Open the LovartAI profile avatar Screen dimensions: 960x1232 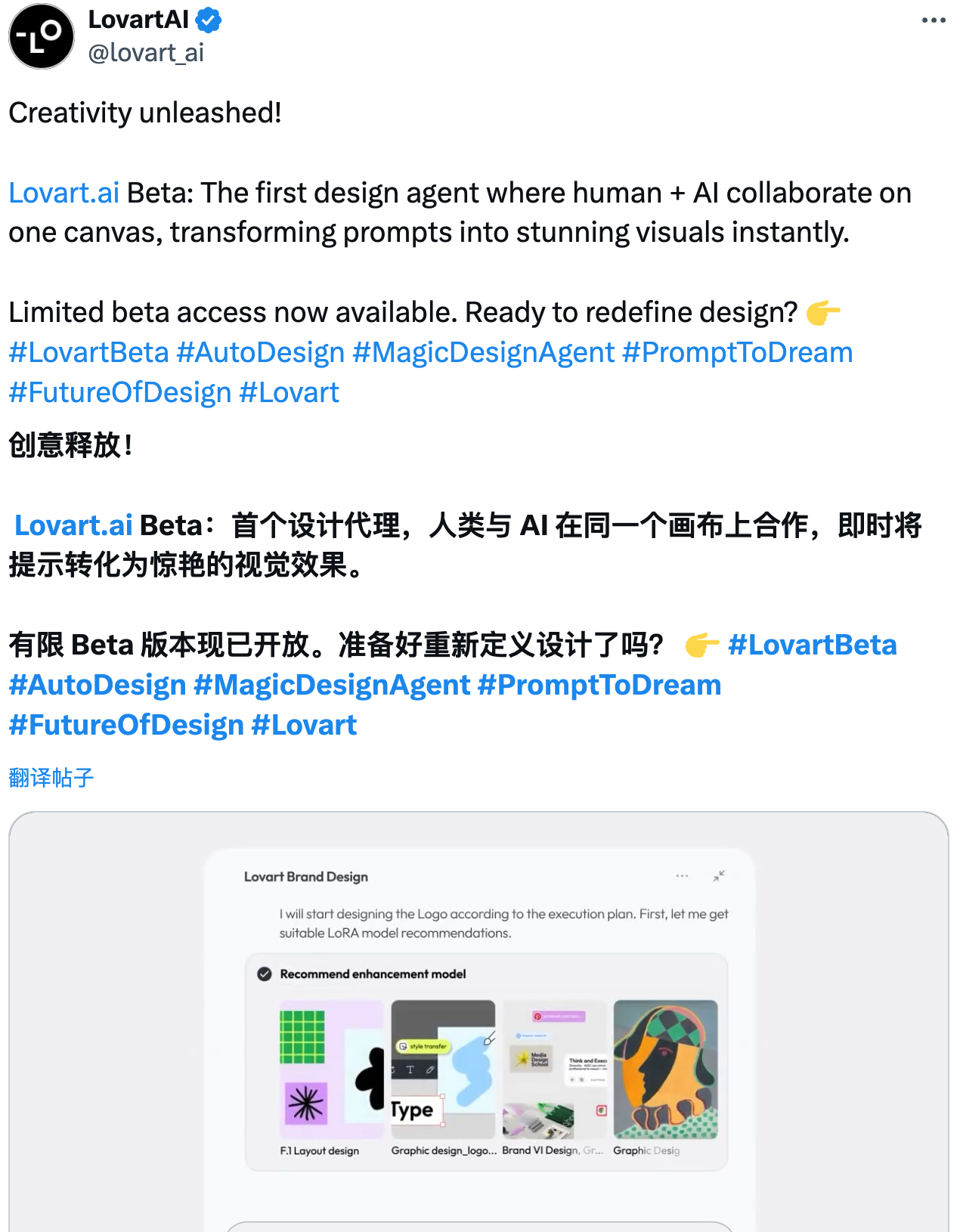[x=42, y=36]
